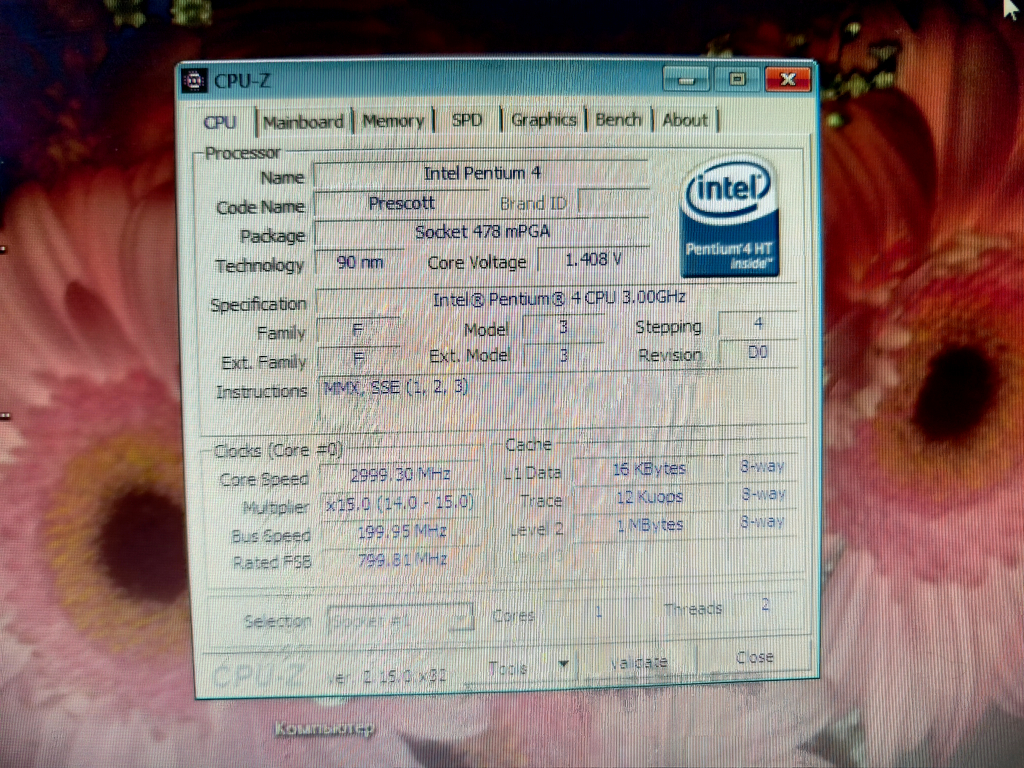Open the Bench tab

[618, 120]
